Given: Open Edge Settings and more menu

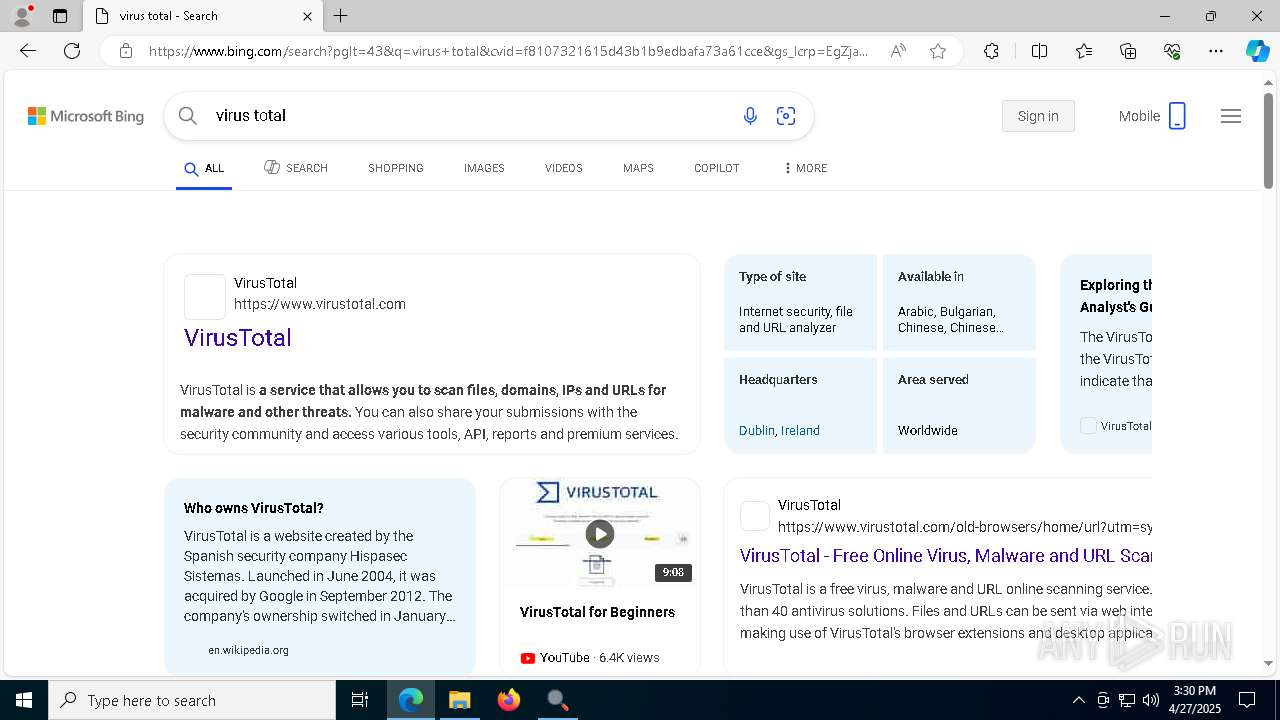Looking at the screenshot, I should pos(1216,51).
